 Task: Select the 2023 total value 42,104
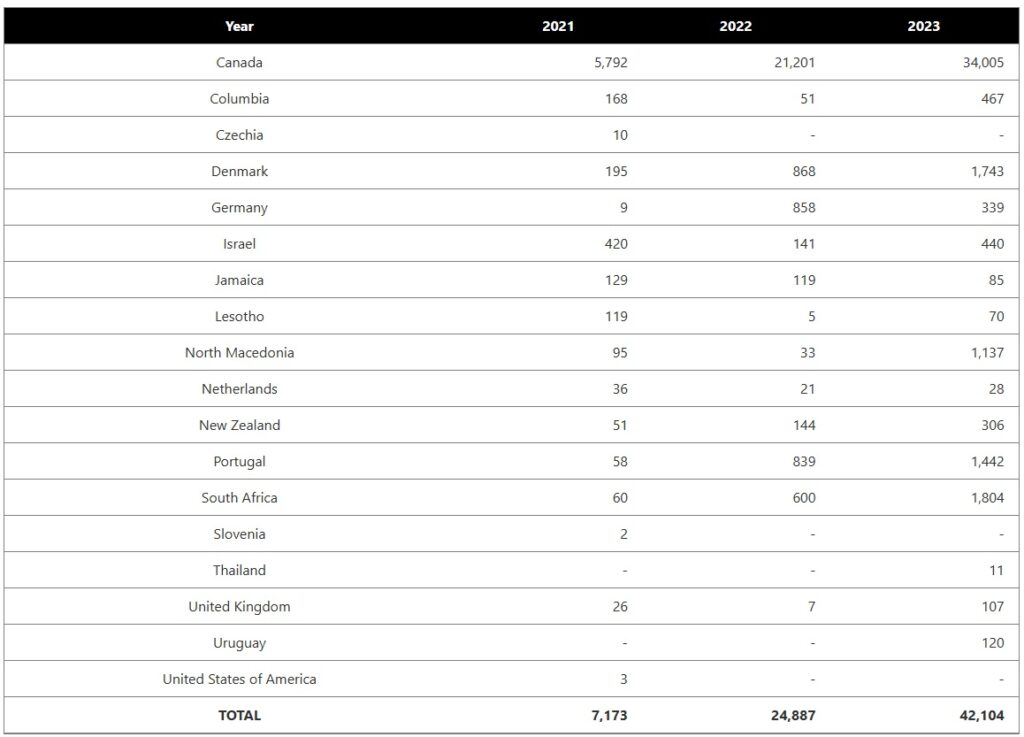(980, 716)
